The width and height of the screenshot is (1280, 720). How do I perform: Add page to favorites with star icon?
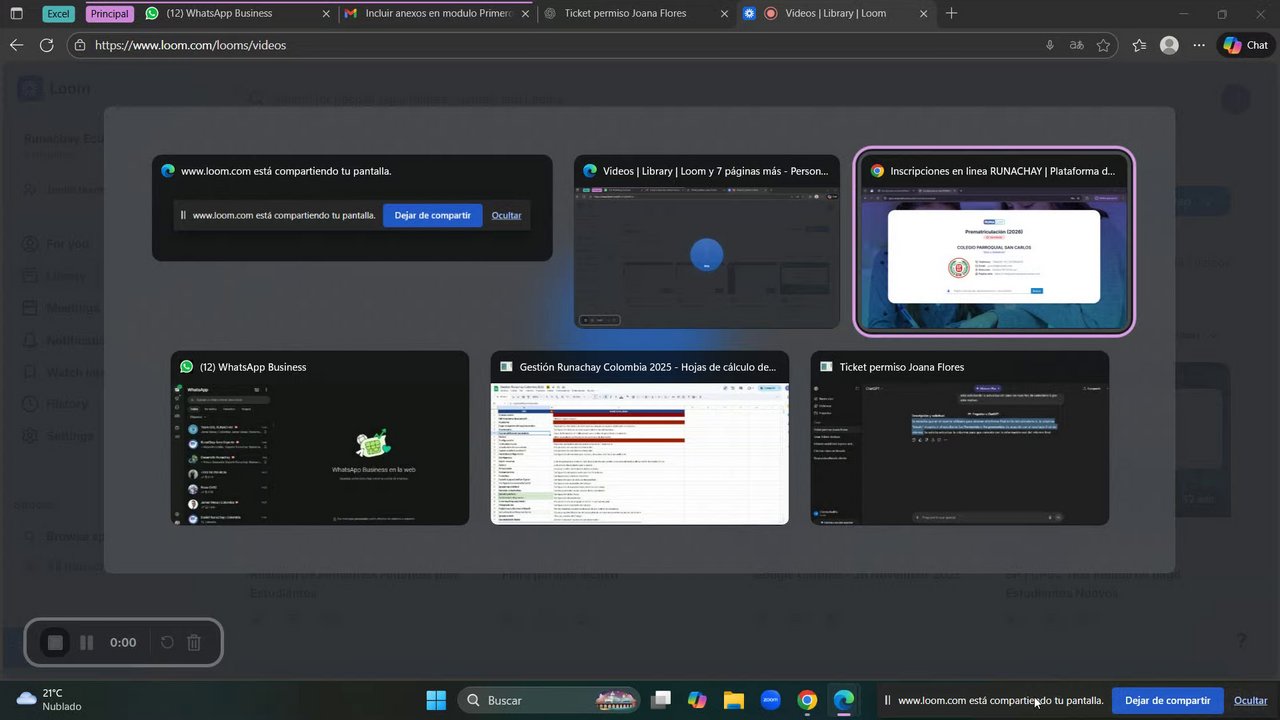coord(1103,45)
